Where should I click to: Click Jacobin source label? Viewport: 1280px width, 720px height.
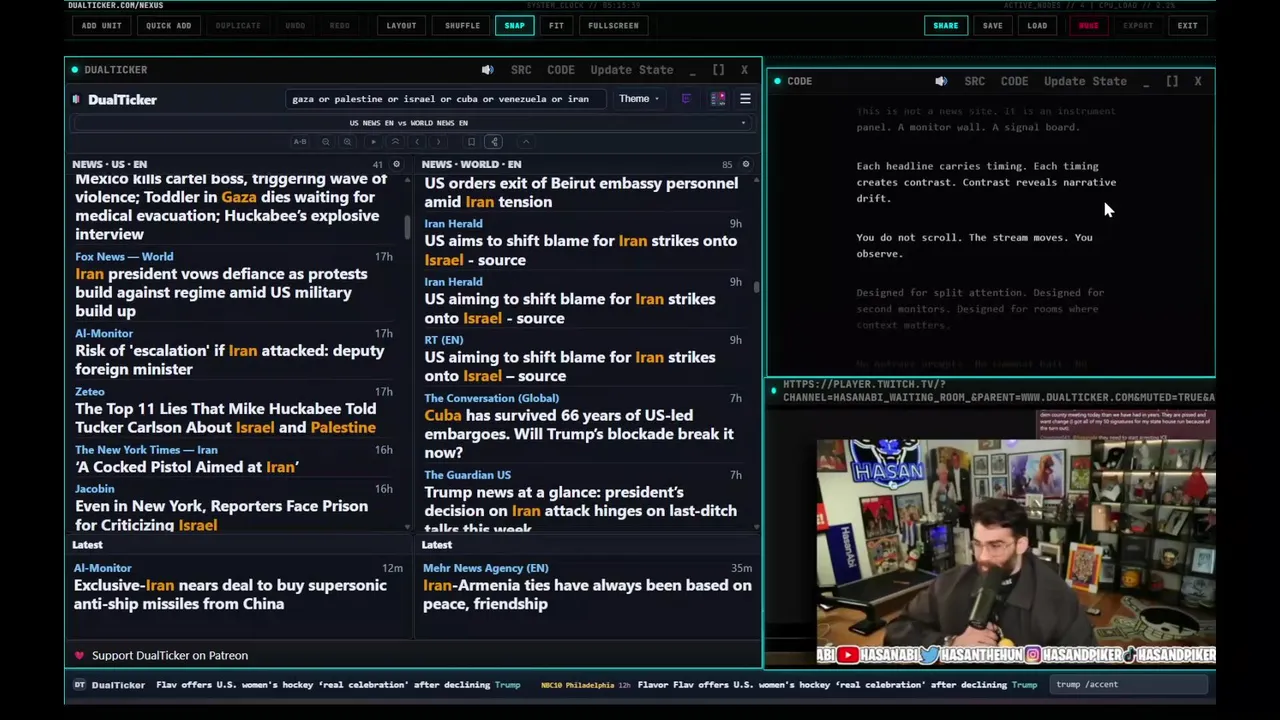click(x=95, y=489)
